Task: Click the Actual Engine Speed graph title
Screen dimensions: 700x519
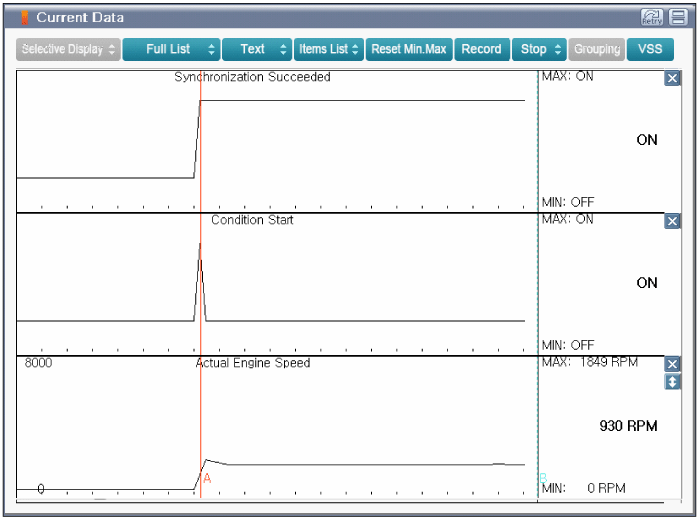Action: coord(253,363)
